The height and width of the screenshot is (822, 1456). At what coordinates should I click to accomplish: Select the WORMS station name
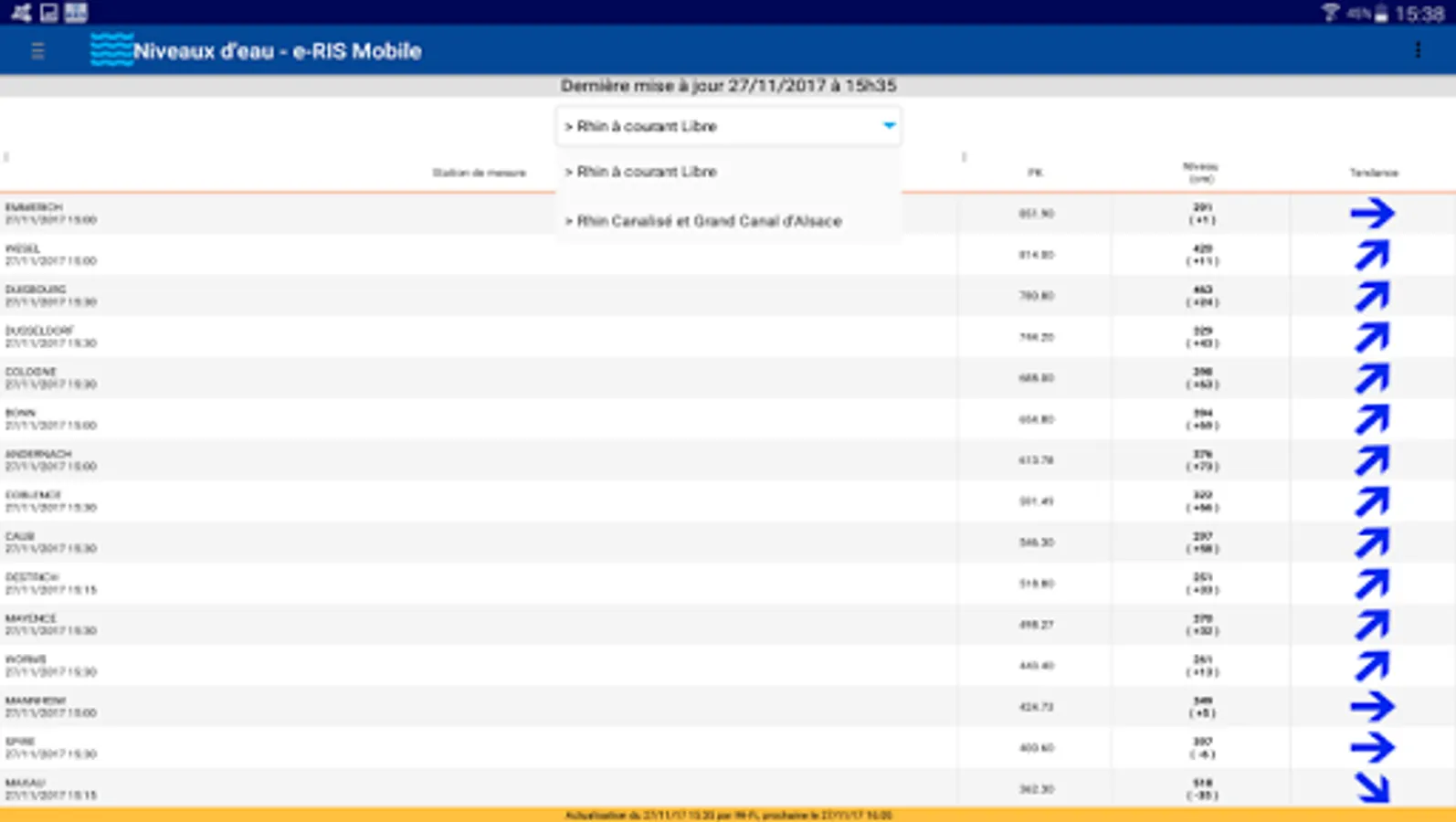click(x=26, y=659)
